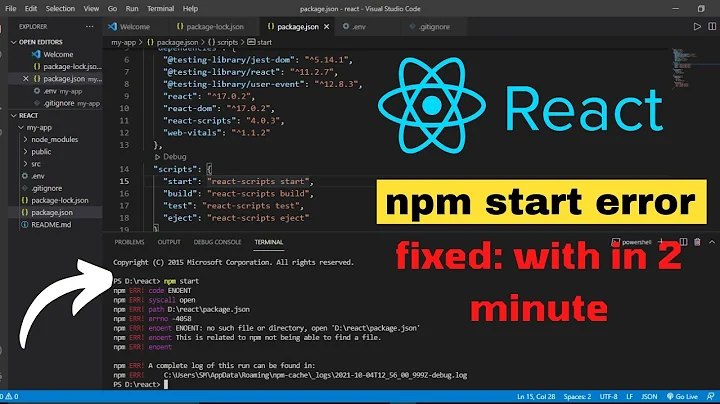Launch Go Live server from status bar
This screenshot has width=720, height=404.
(682, 396)
